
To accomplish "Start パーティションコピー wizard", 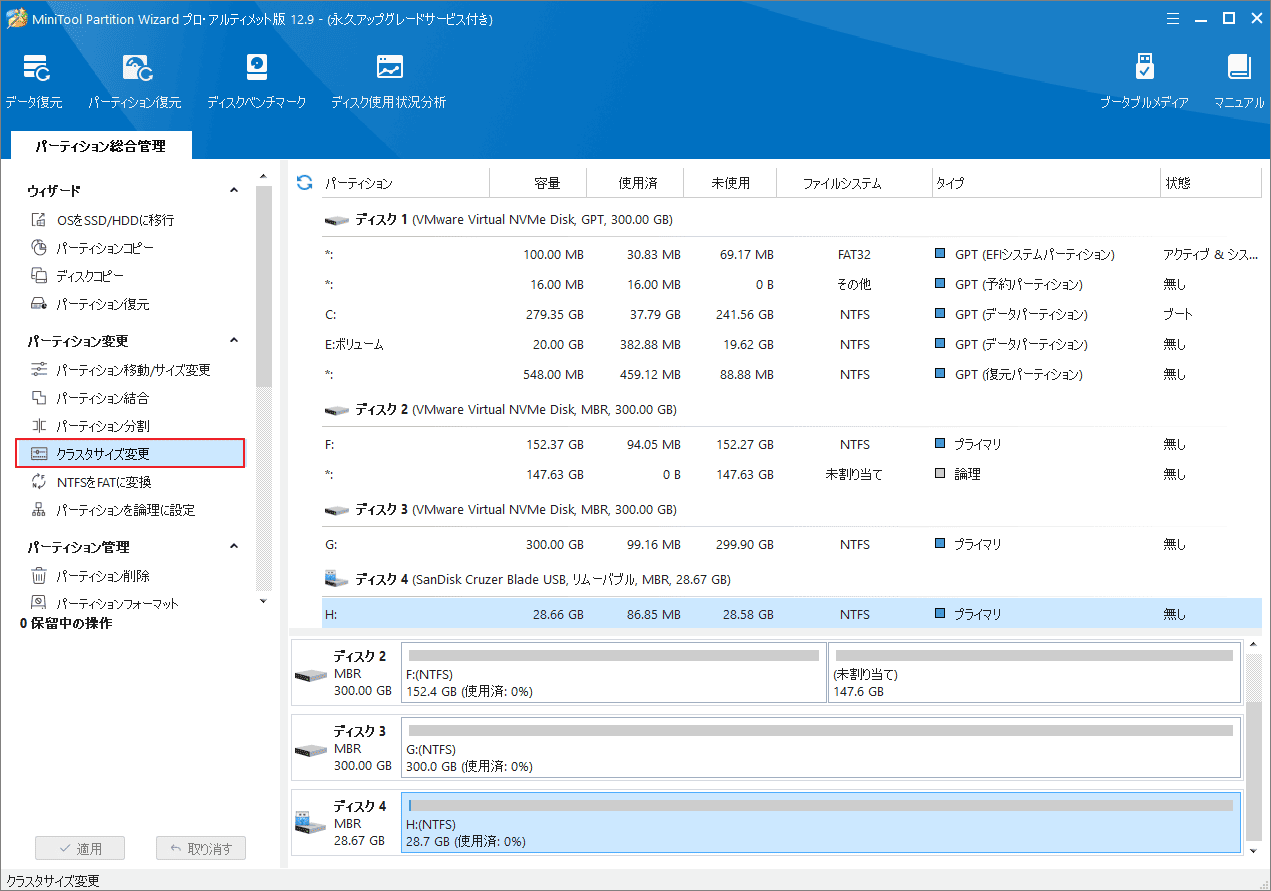I will tap(92, 248).
